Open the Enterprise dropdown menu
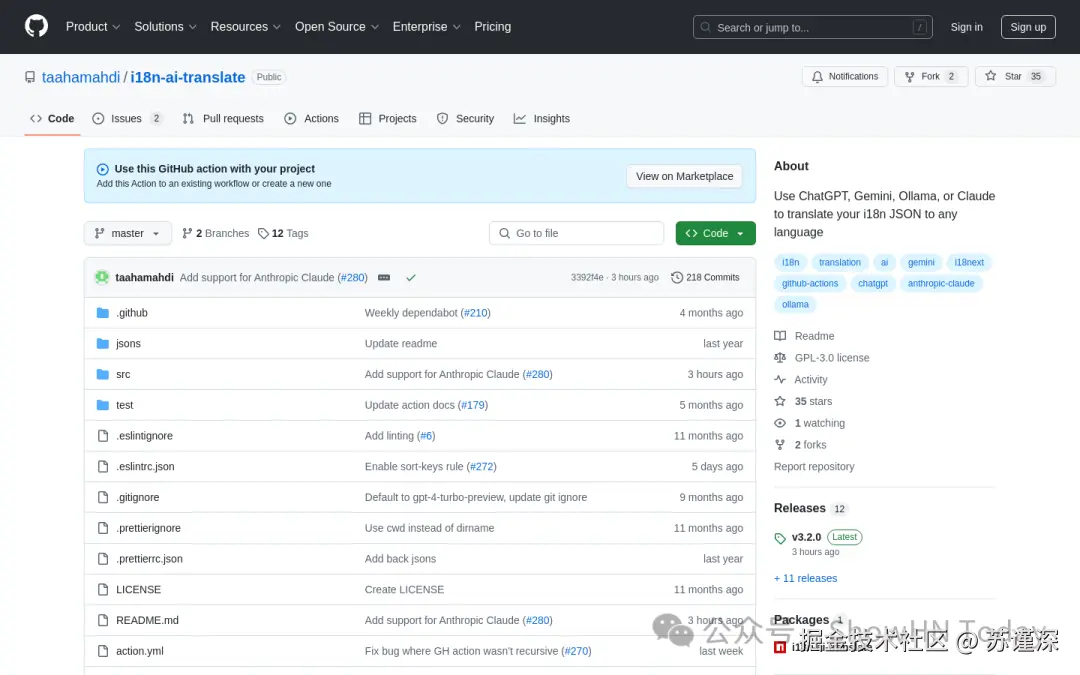The height and width of the screenshot is (675, 1080). click(x=426, y=26)
